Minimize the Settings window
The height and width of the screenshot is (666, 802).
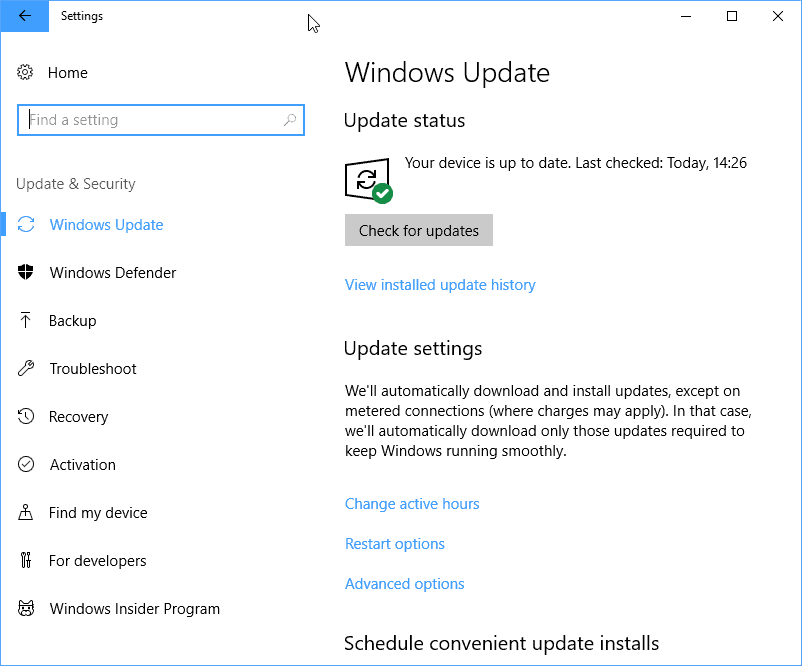tap(686, 16)
